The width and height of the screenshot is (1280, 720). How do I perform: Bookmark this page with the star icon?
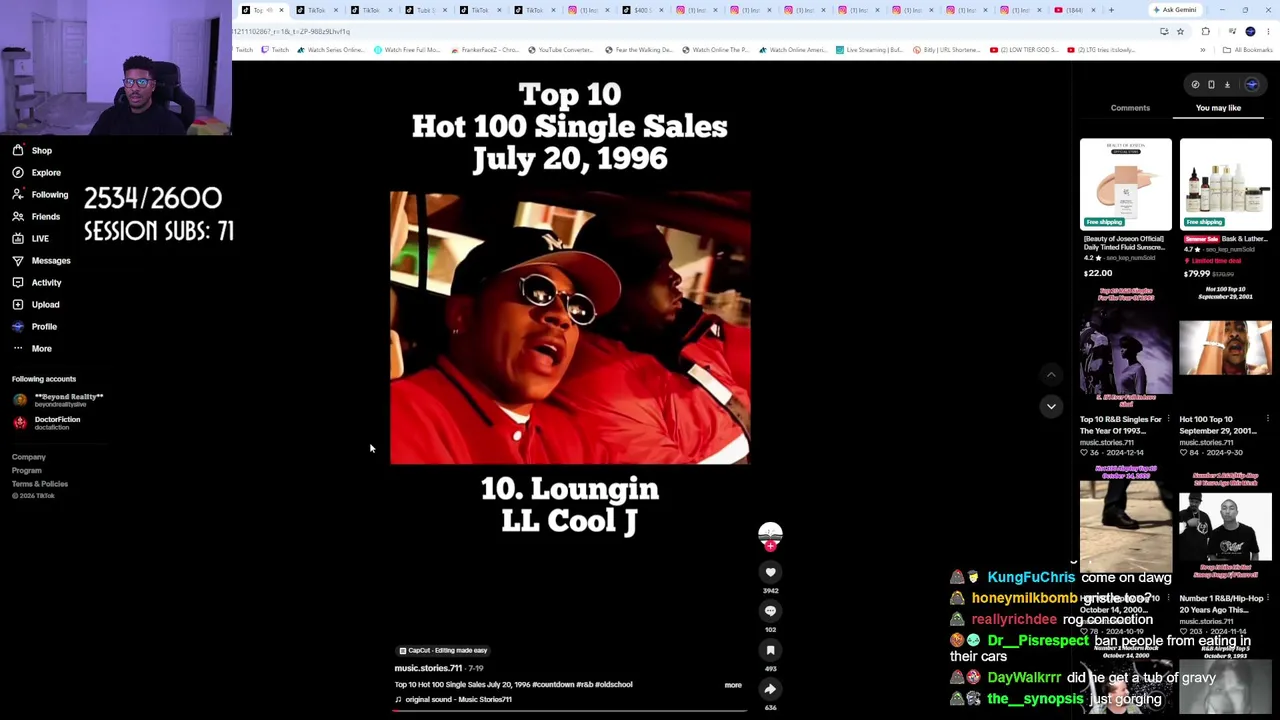pos(1180,32)
